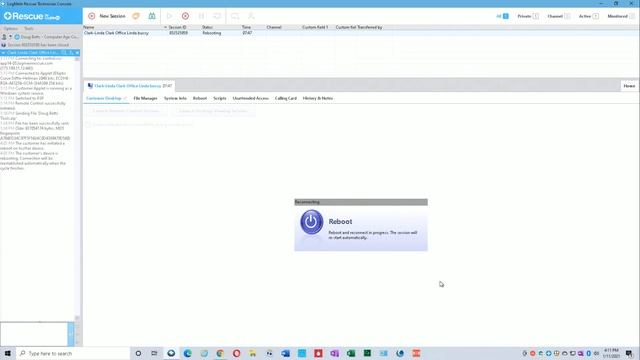Click the screen sharing toolbar icon
The image size is (640, 360).
pos(235,16)
